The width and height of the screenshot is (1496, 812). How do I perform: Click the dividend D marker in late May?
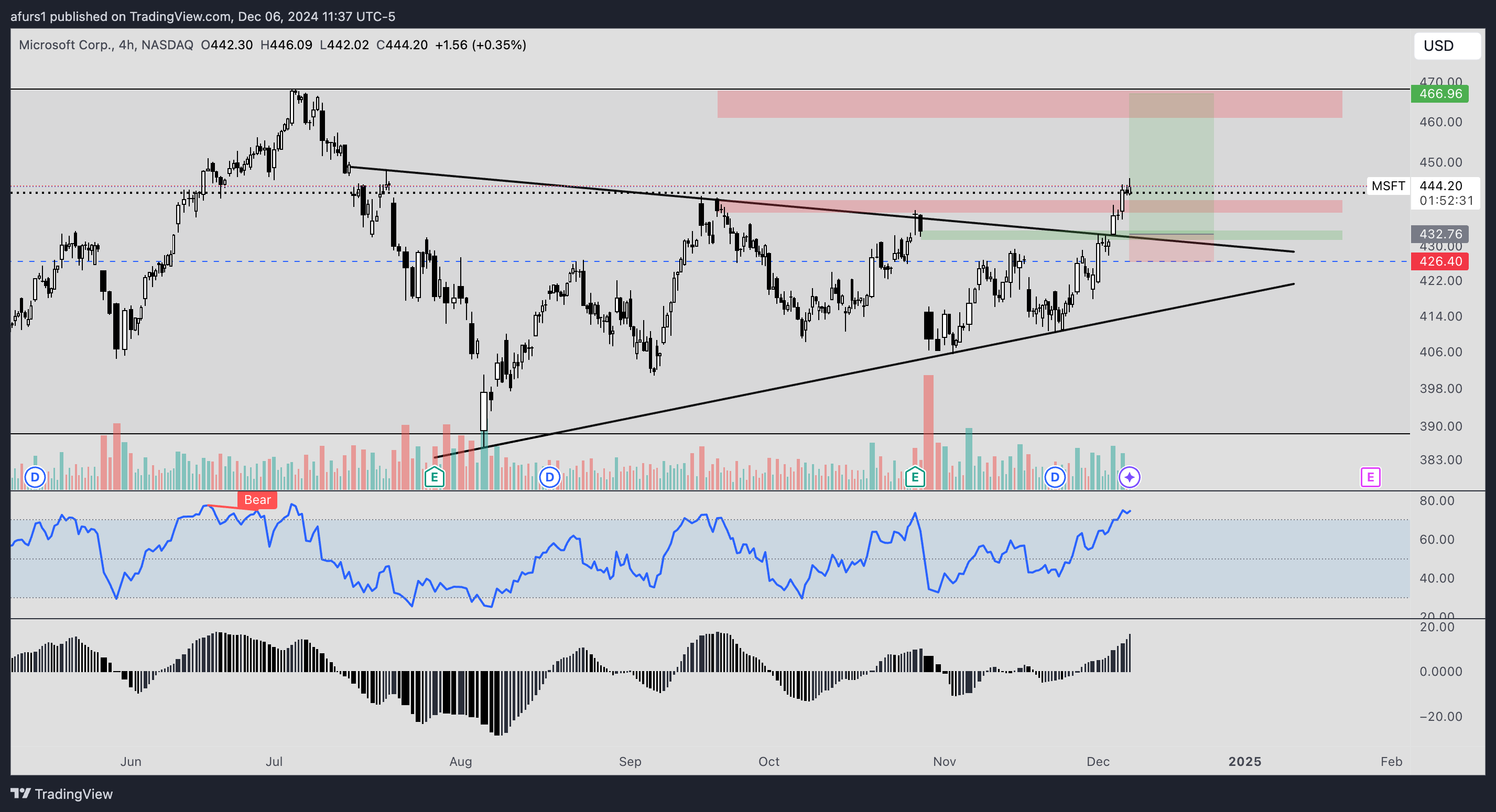35,478
